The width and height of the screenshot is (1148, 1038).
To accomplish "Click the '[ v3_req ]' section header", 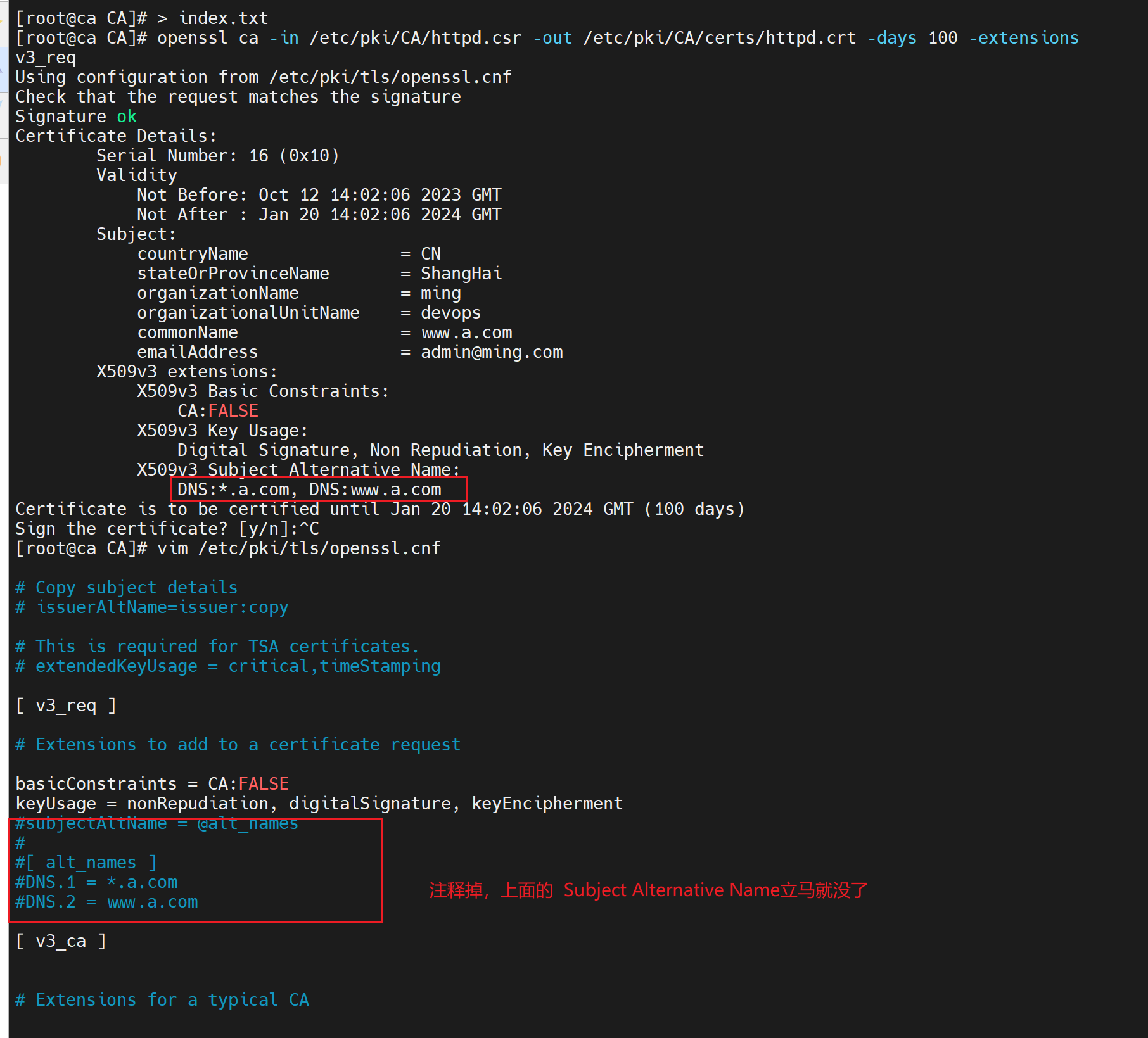I will point(66,706).
